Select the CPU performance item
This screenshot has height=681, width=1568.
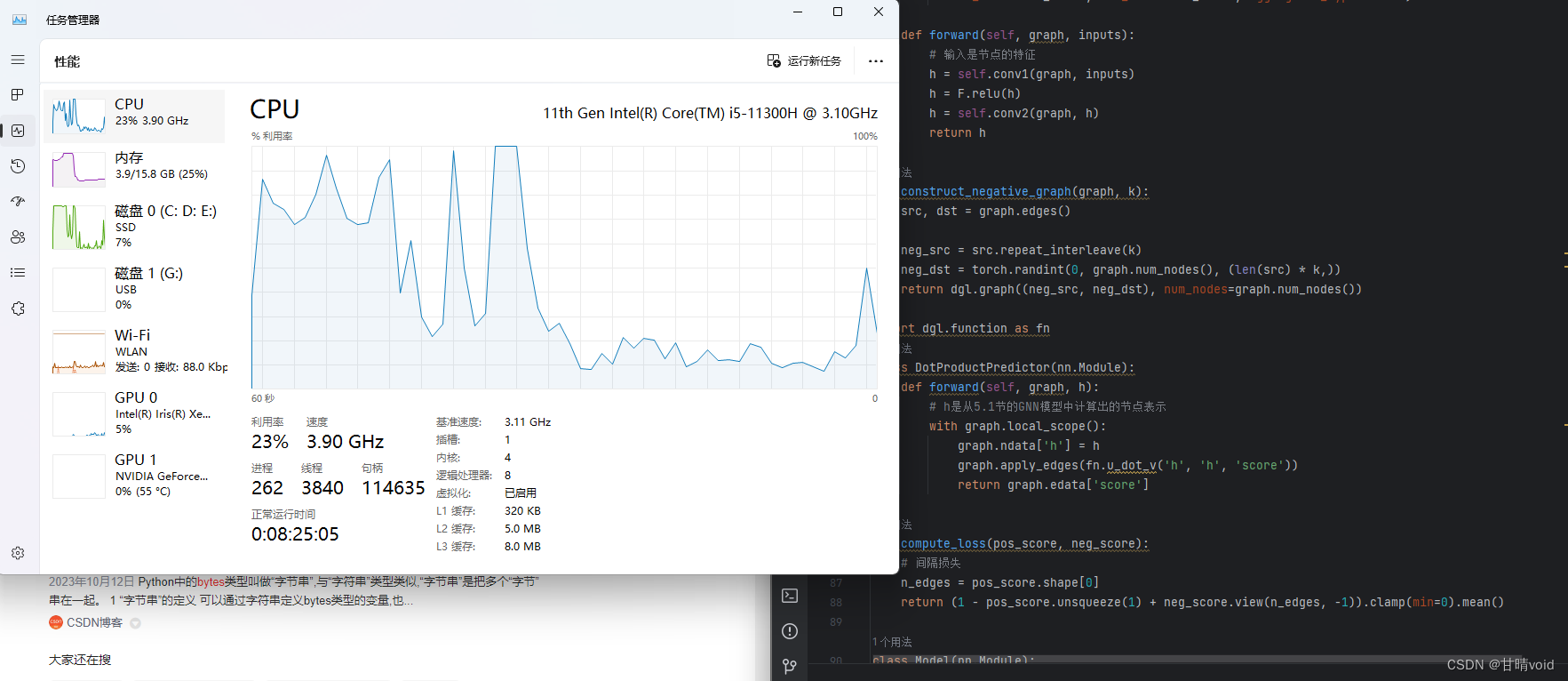point(135,116)
